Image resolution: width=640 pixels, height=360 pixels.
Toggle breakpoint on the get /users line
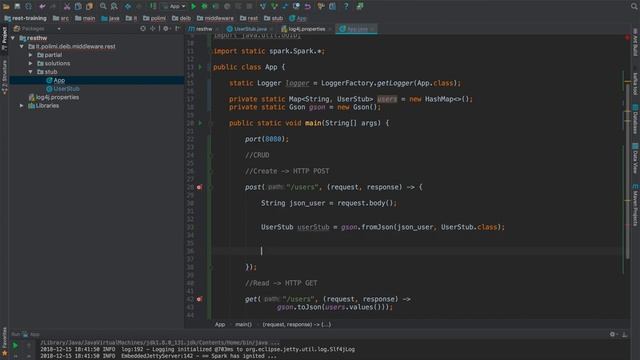(199, 299)
